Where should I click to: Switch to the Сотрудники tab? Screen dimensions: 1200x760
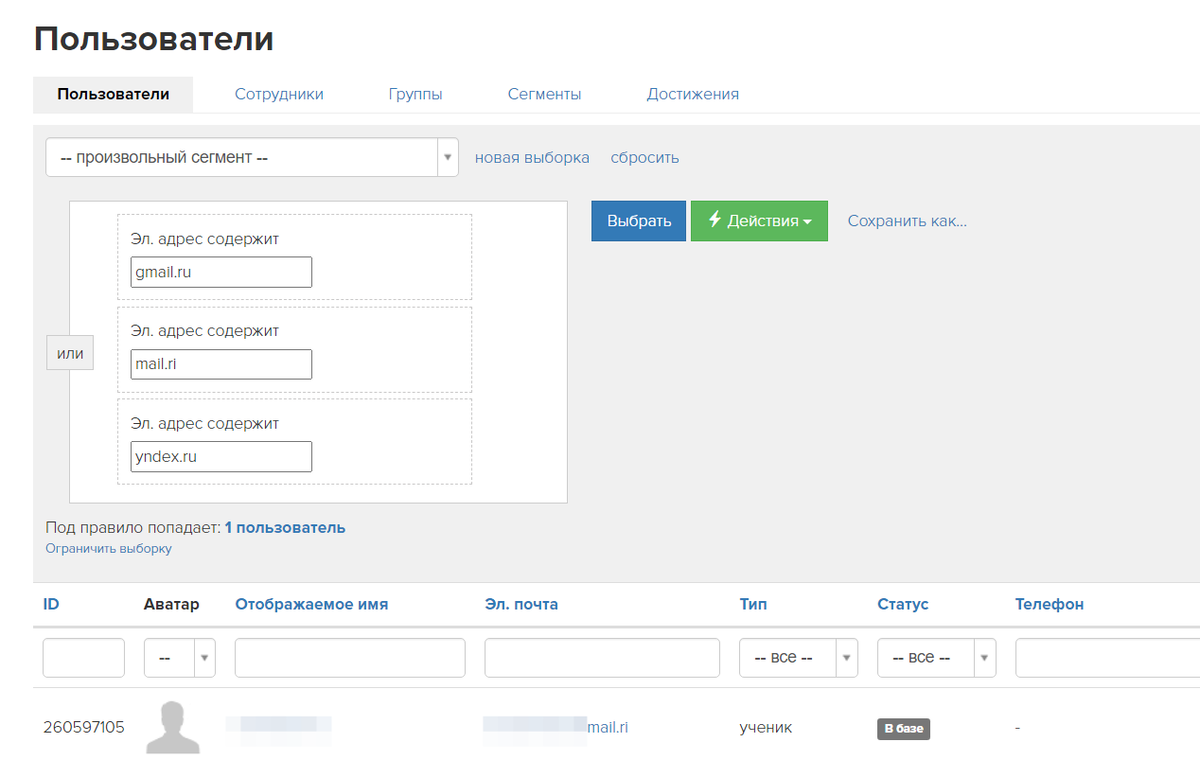(279, 94)
